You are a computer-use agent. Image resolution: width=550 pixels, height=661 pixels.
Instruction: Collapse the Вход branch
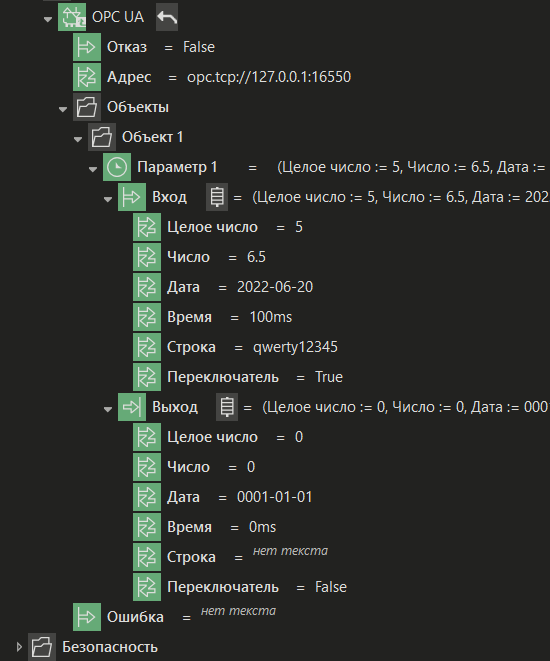point(108,199)
